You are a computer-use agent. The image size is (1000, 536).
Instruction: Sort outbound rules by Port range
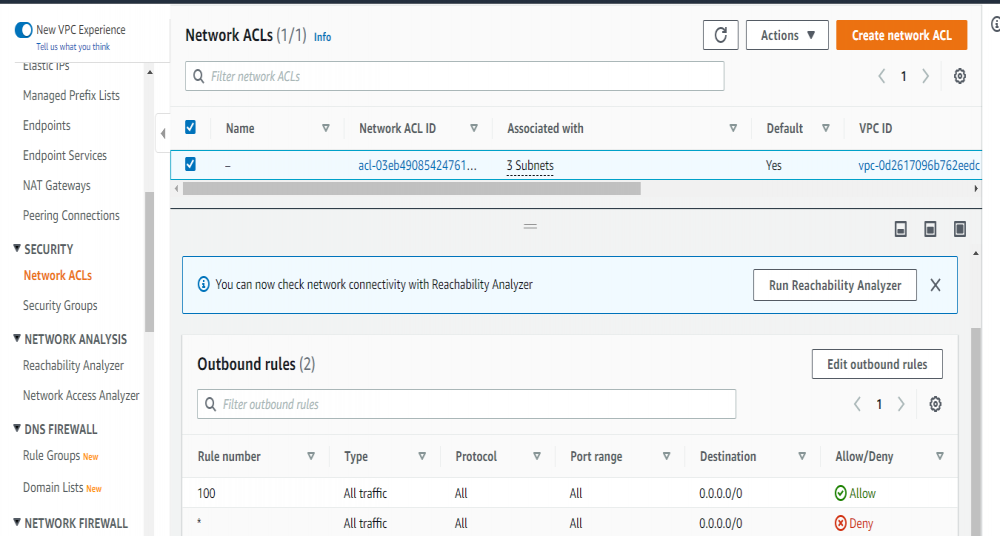coord(666,456)
